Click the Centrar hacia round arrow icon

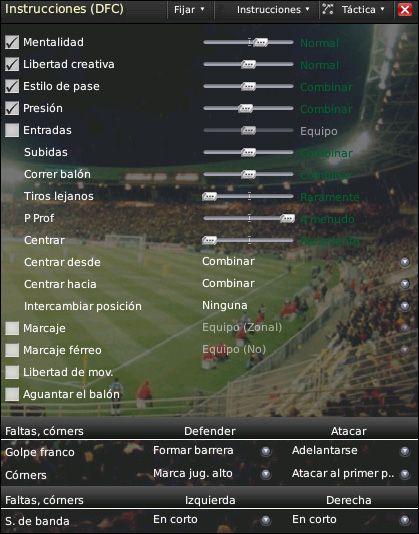pyautogui.click(x=405, y=284)
